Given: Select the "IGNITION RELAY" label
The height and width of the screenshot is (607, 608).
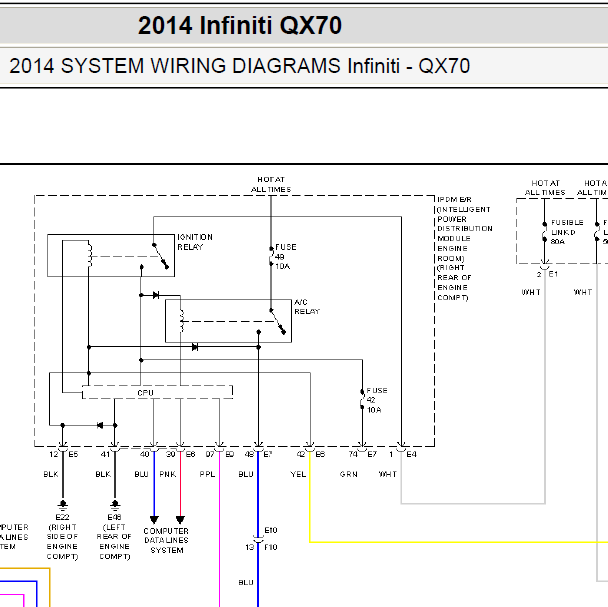Looking at the screenshot, I should 195,242.
